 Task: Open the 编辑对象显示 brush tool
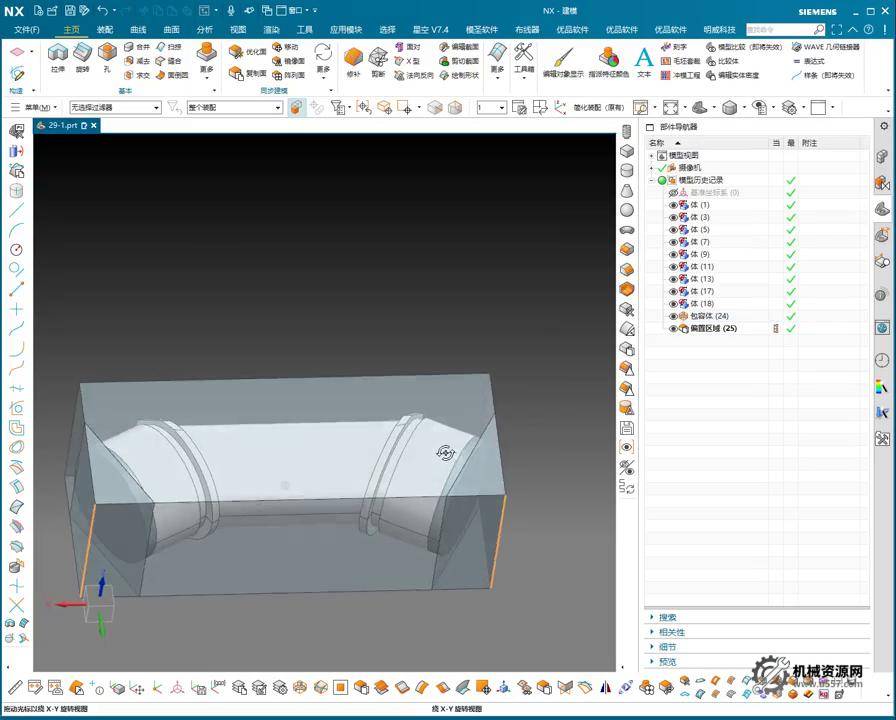pos(563,59)
